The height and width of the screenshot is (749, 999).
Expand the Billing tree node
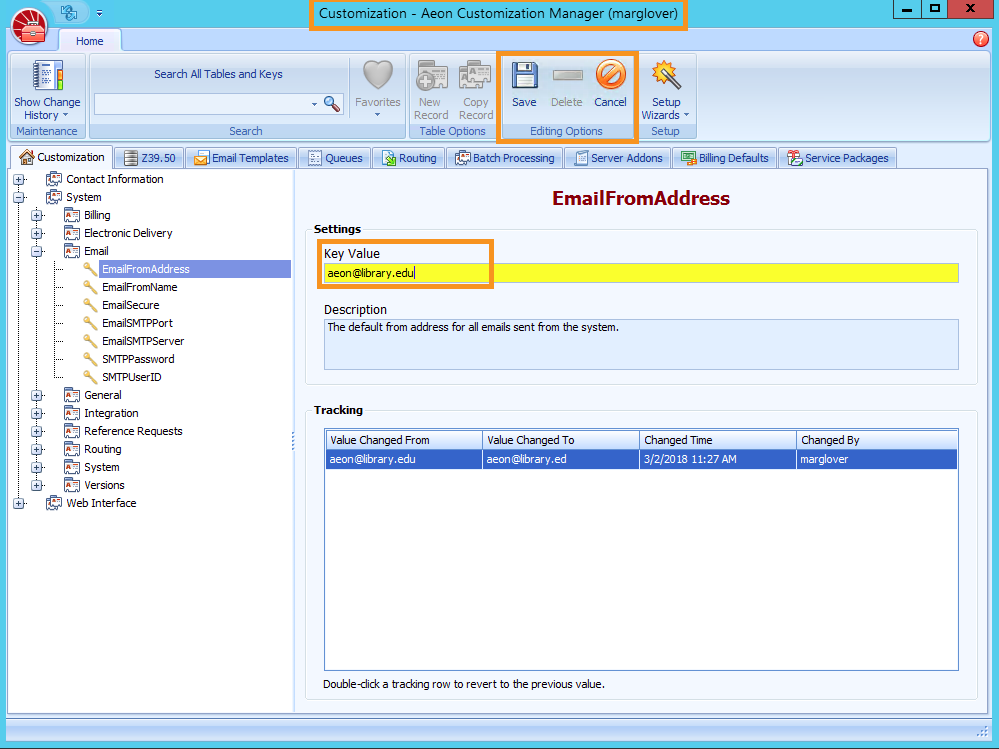tap(37, 215)
